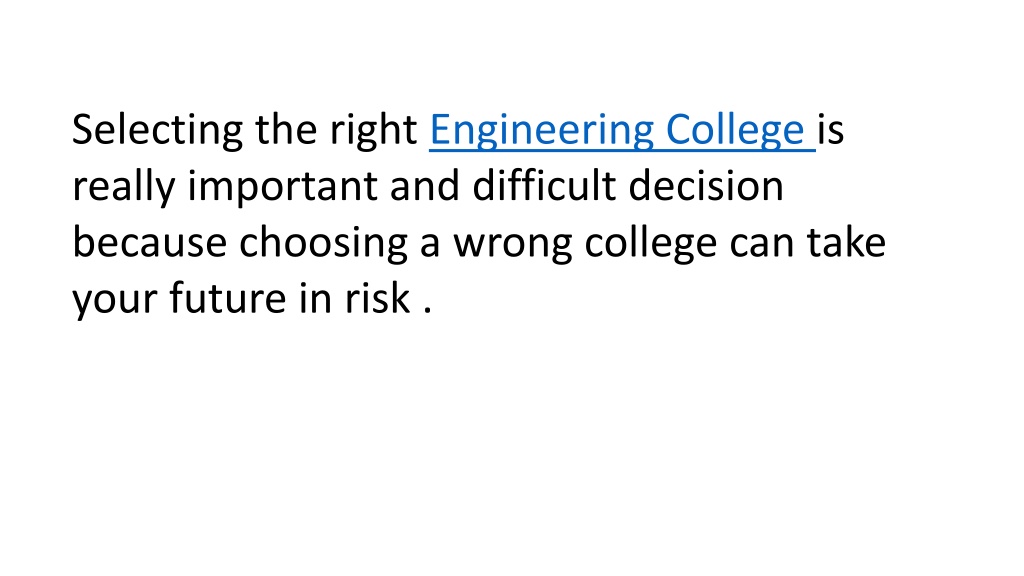Click the word "decision" at the line end
This screenshot has height=576, width=1024.
pyautogui.click(x=706, y=185)
